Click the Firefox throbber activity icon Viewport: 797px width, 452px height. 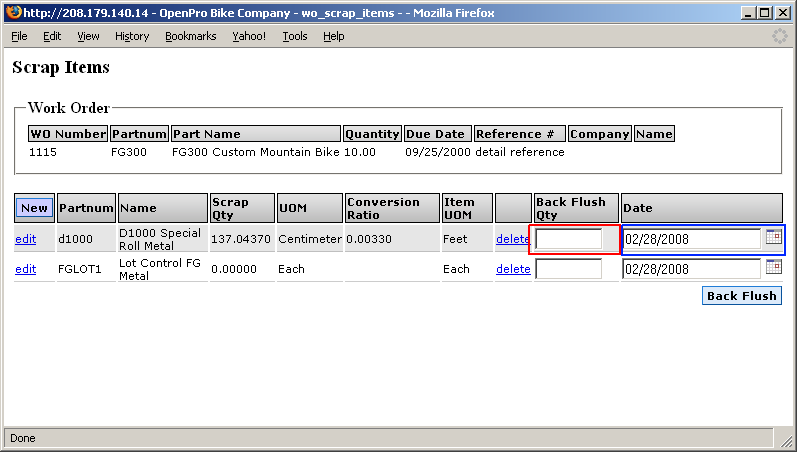[780, 36]
